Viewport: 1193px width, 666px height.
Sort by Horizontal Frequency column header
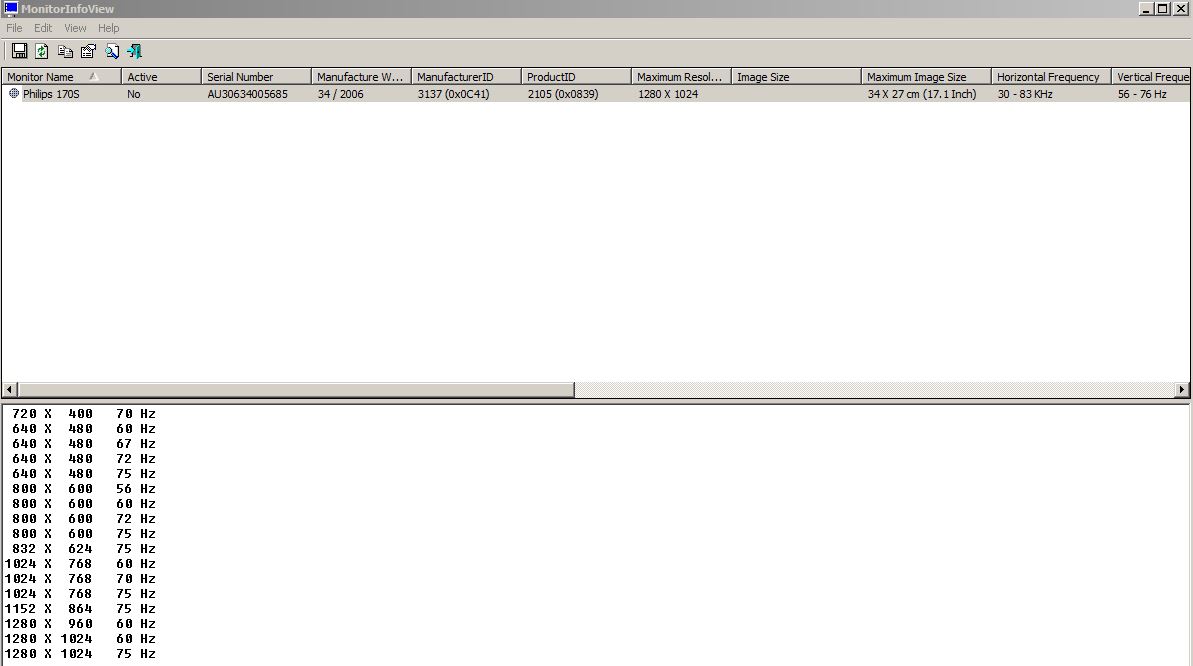coord(1051,77)
